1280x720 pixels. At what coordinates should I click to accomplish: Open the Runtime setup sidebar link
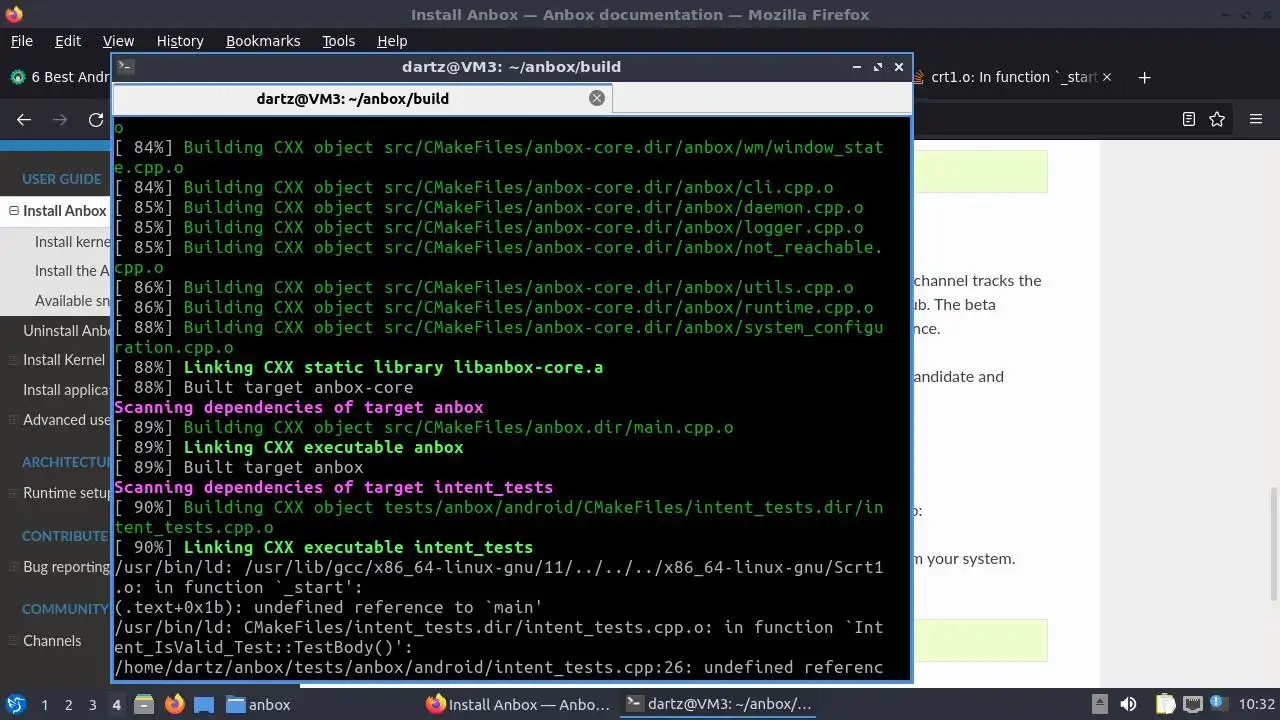[67, 493]
